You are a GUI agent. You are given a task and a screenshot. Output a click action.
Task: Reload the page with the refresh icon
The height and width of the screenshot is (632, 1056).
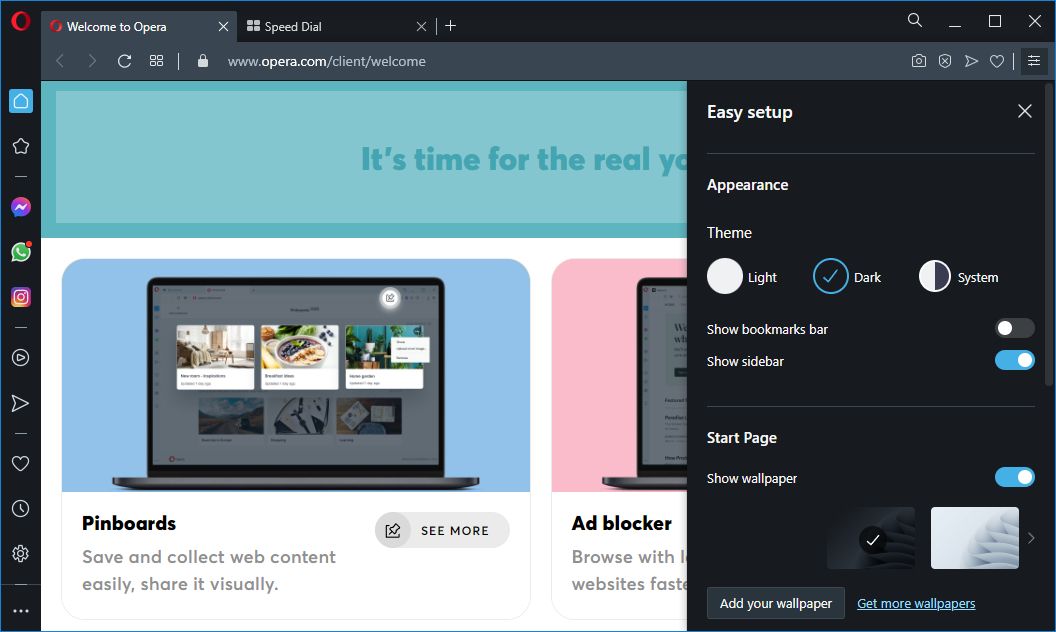[x=124, y=61]
